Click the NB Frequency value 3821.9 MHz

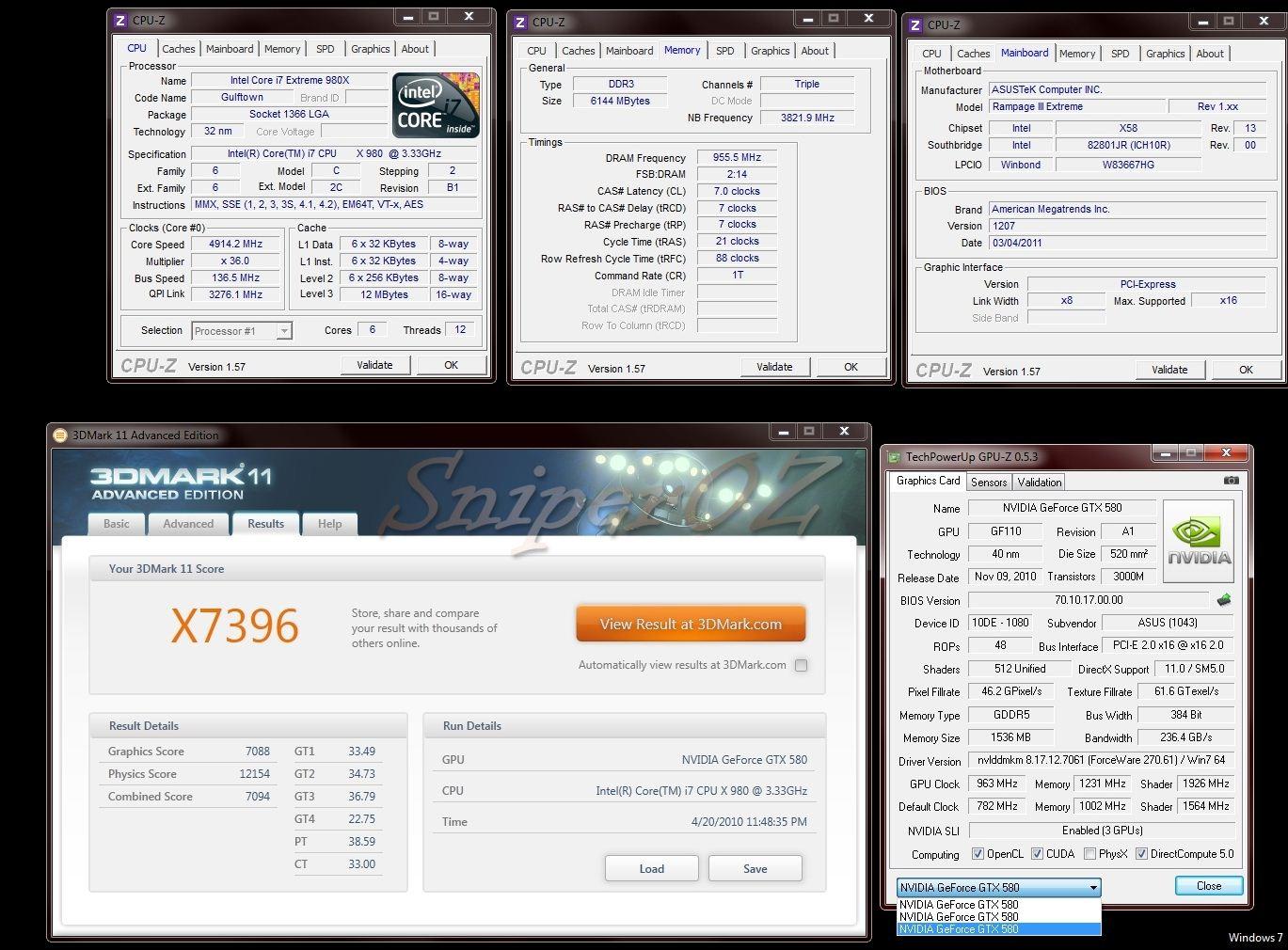coord(807,118)
